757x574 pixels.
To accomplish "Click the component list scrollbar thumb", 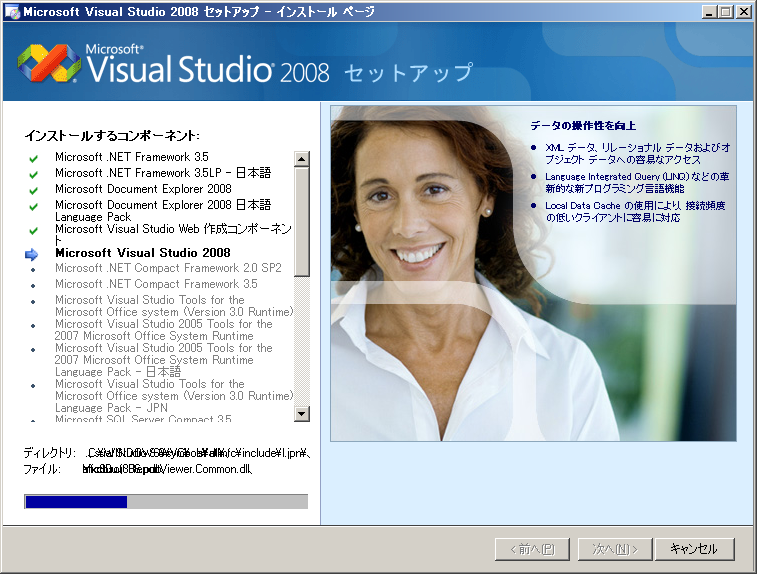I will coord(301,220).
